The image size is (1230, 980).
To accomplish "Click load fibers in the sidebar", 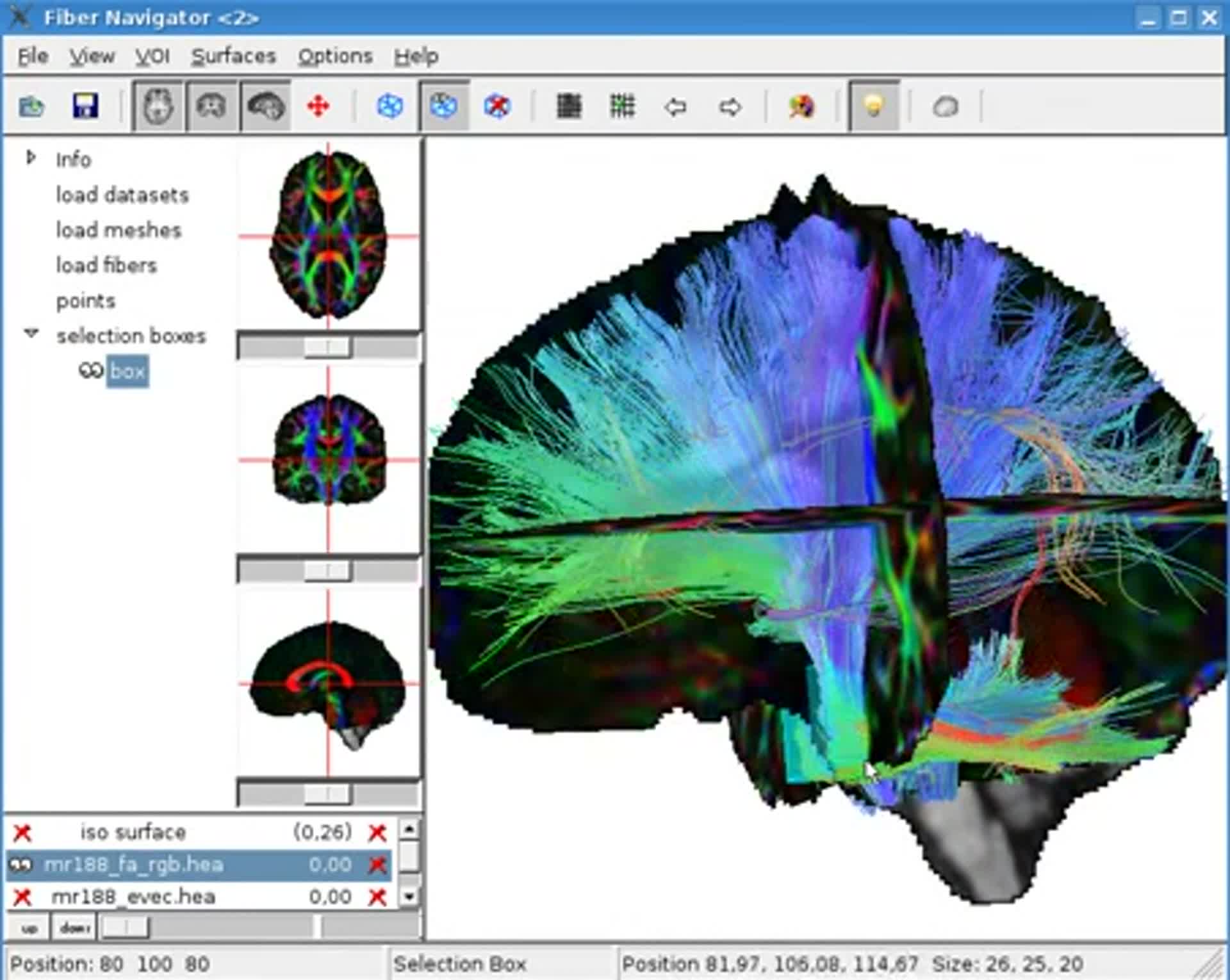I will click(106, 265).
